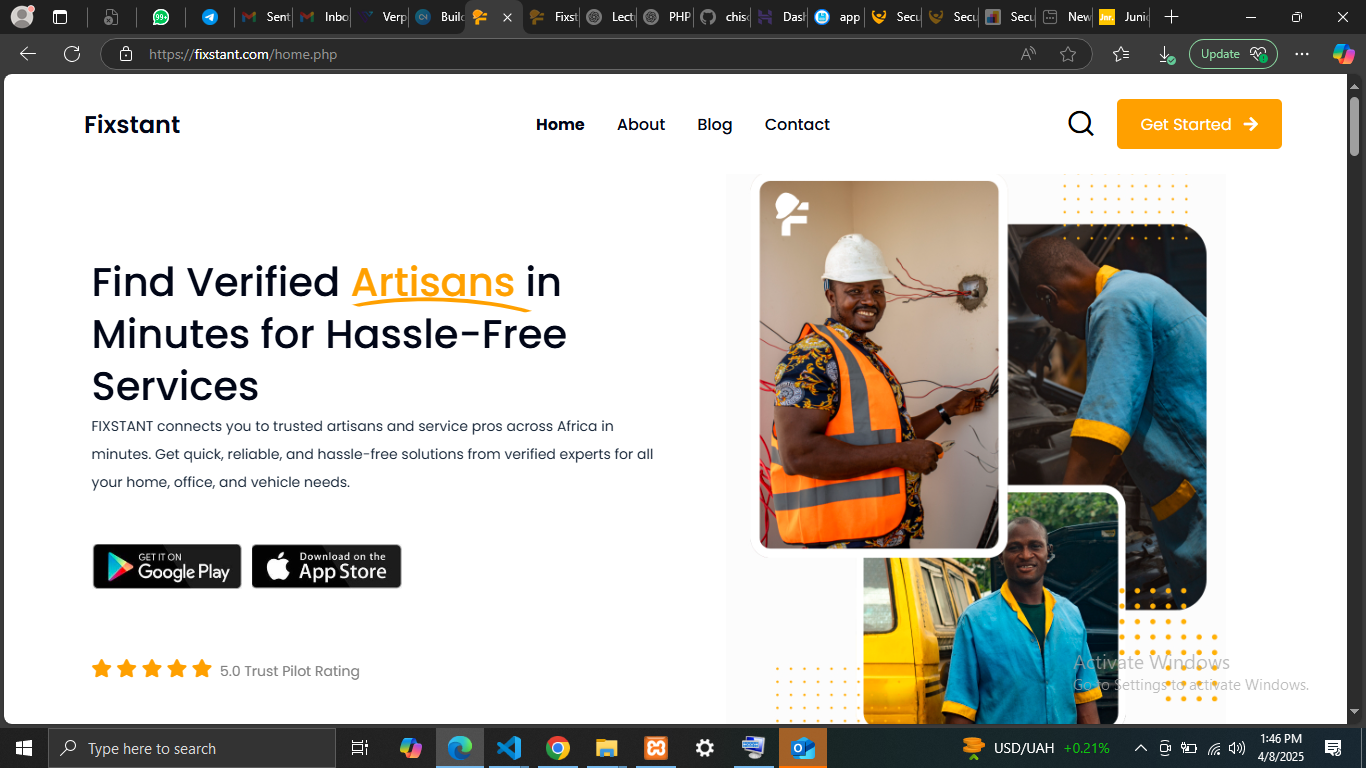The width and height of the screenshot is (1366, 768).
Task: Close the active Fixstant tab
Action: 507,17
